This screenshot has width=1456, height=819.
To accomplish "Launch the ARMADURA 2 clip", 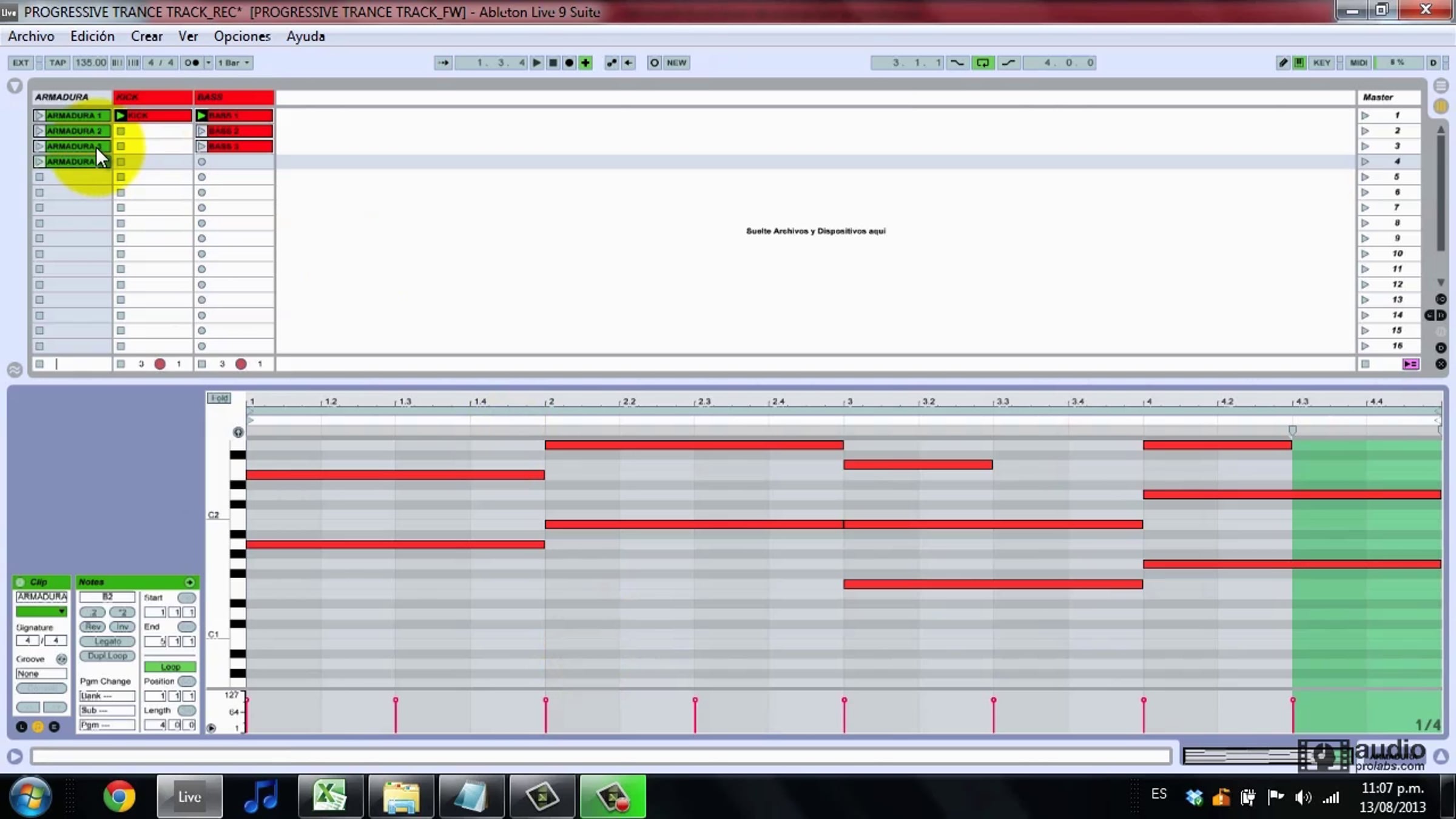I will (39, 131).
